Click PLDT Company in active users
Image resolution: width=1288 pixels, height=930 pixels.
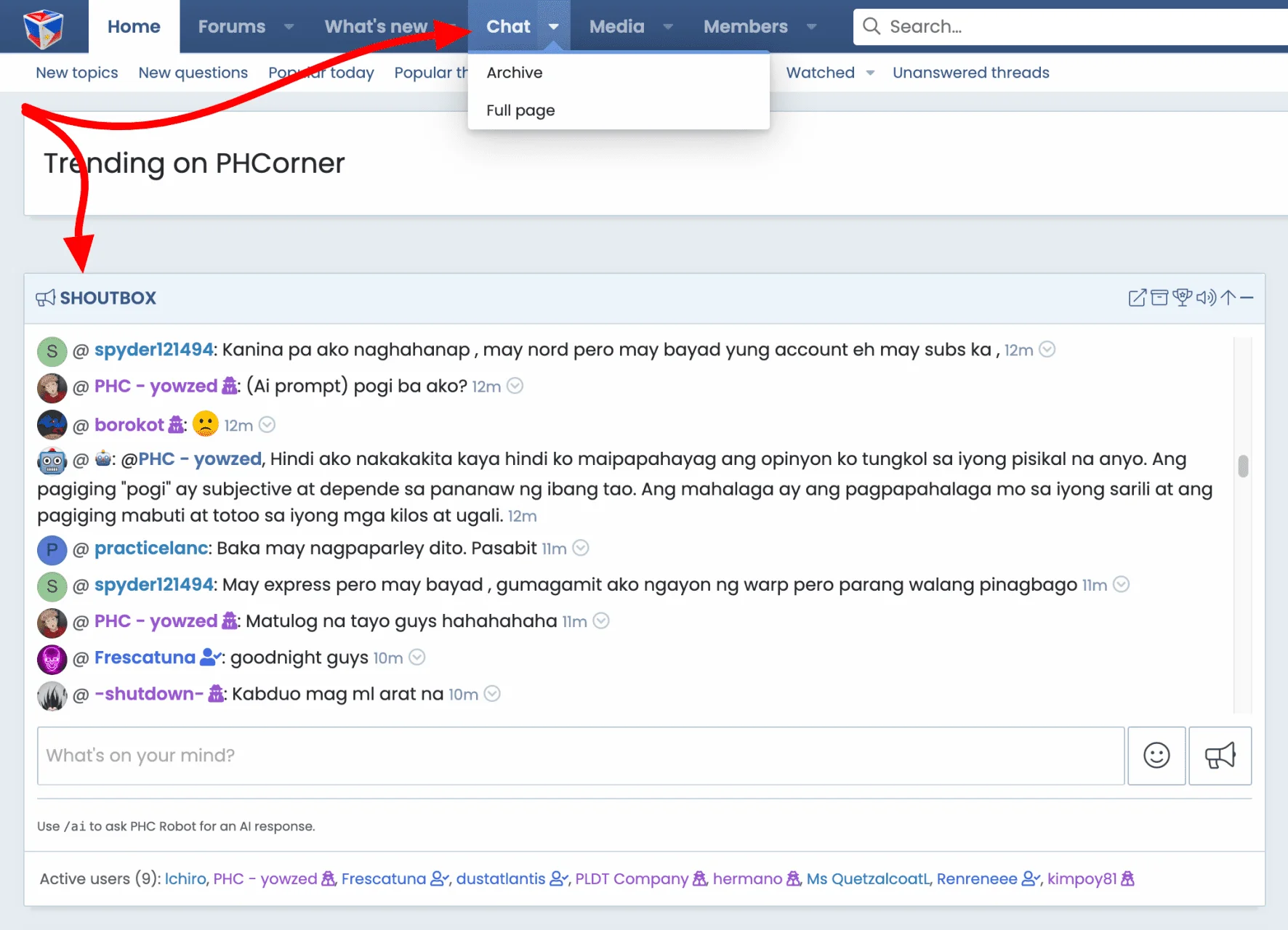point(632,878)
